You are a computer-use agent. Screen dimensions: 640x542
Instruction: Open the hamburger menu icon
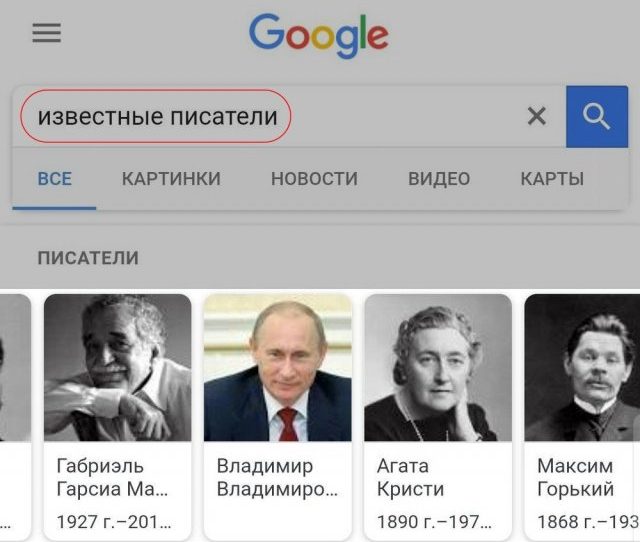pyautogui.click(x=47, y=33)
